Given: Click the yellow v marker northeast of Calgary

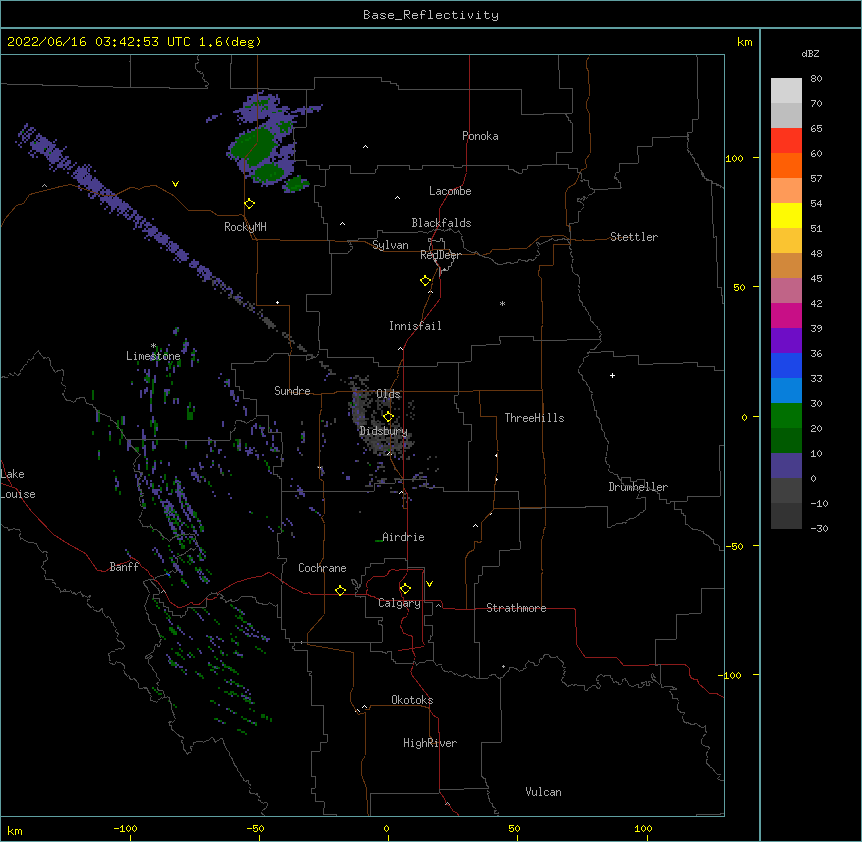Looking at the screenshot, I should [429, 584].
